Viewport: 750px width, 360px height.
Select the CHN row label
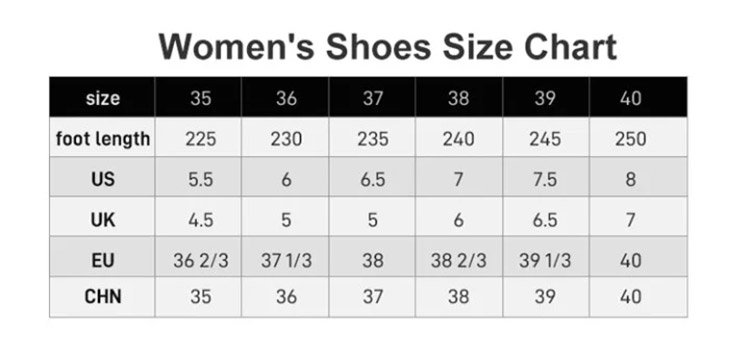[102, 297]
